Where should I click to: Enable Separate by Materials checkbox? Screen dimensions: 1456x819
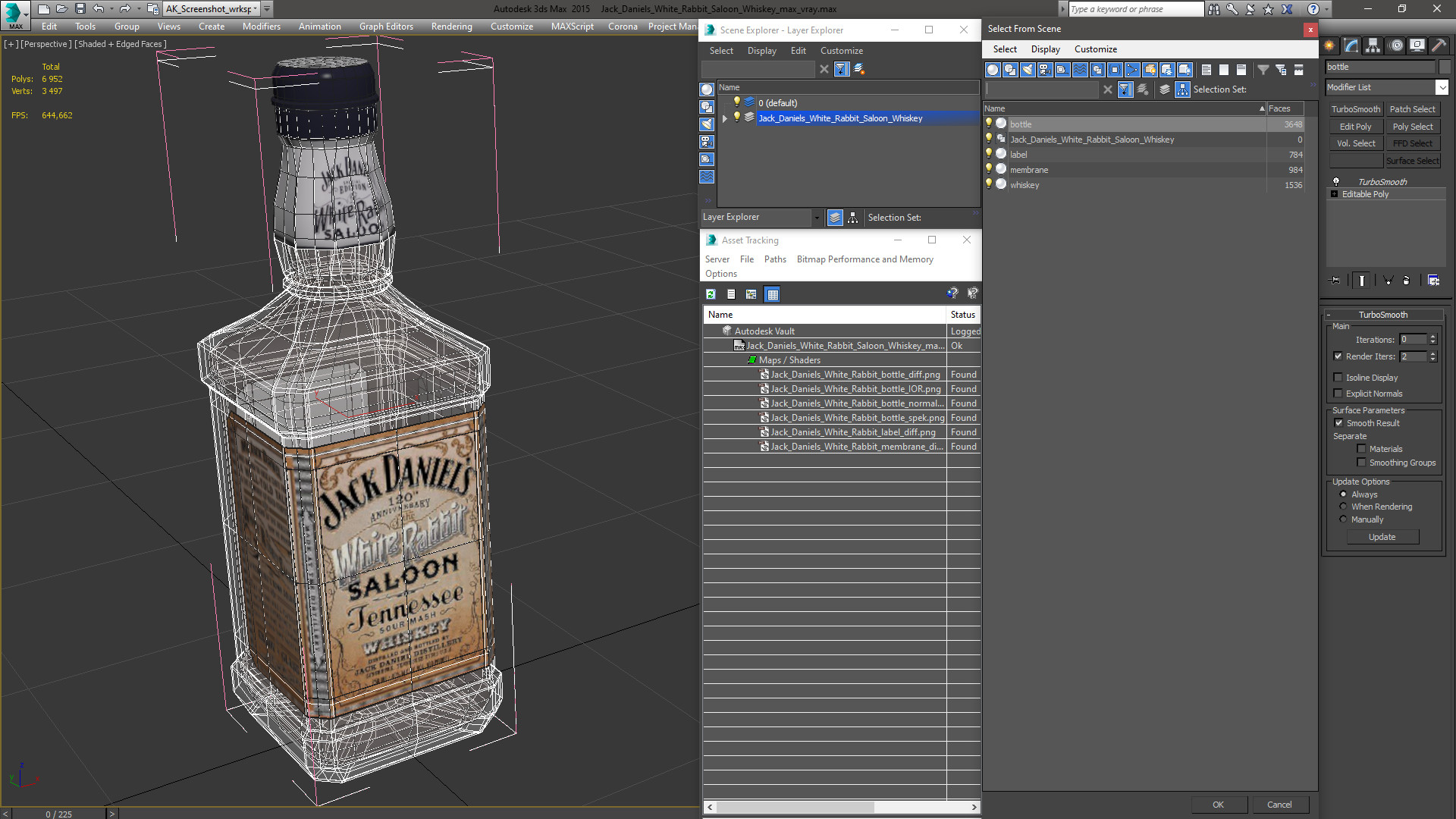click(x=1361, y=449)
